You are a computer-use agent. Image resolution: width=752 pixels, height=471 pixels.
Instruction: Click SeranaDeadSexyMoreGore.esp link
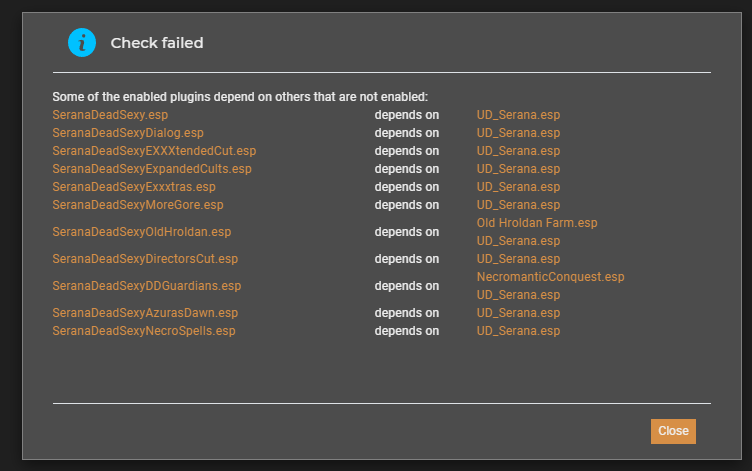[138, 205]
